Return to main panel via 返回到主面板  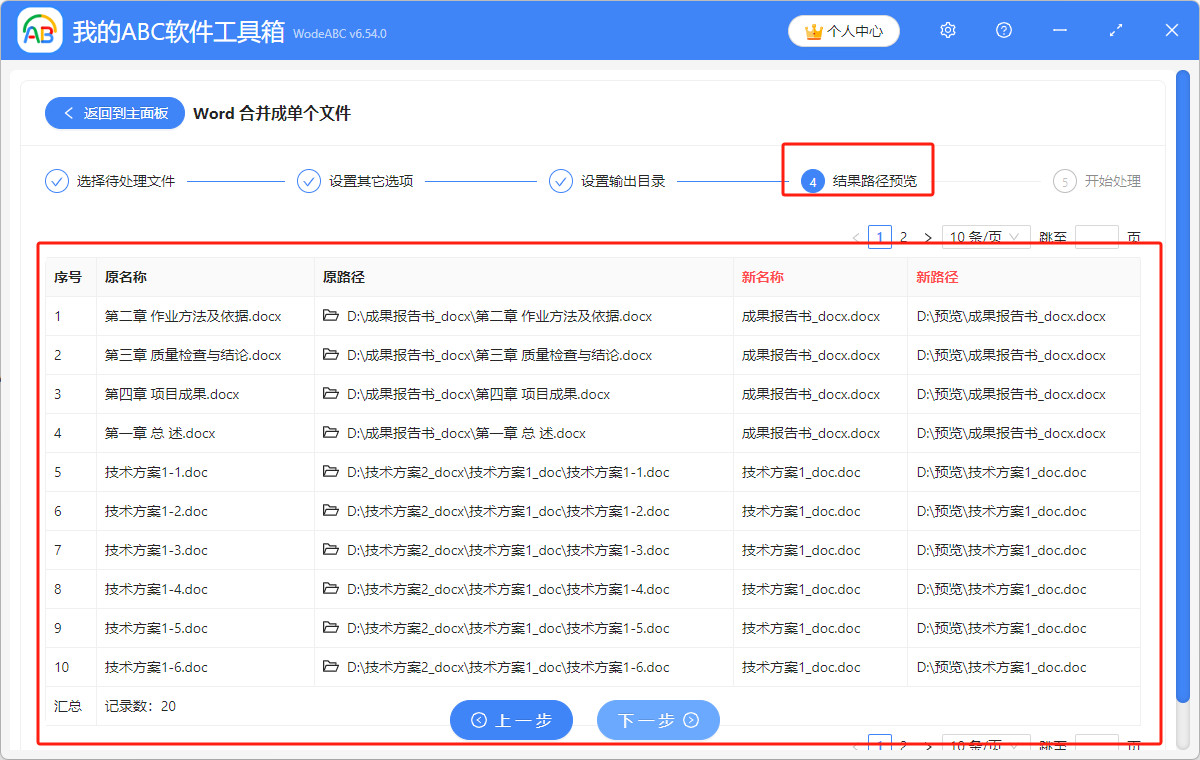coord(115,114)
